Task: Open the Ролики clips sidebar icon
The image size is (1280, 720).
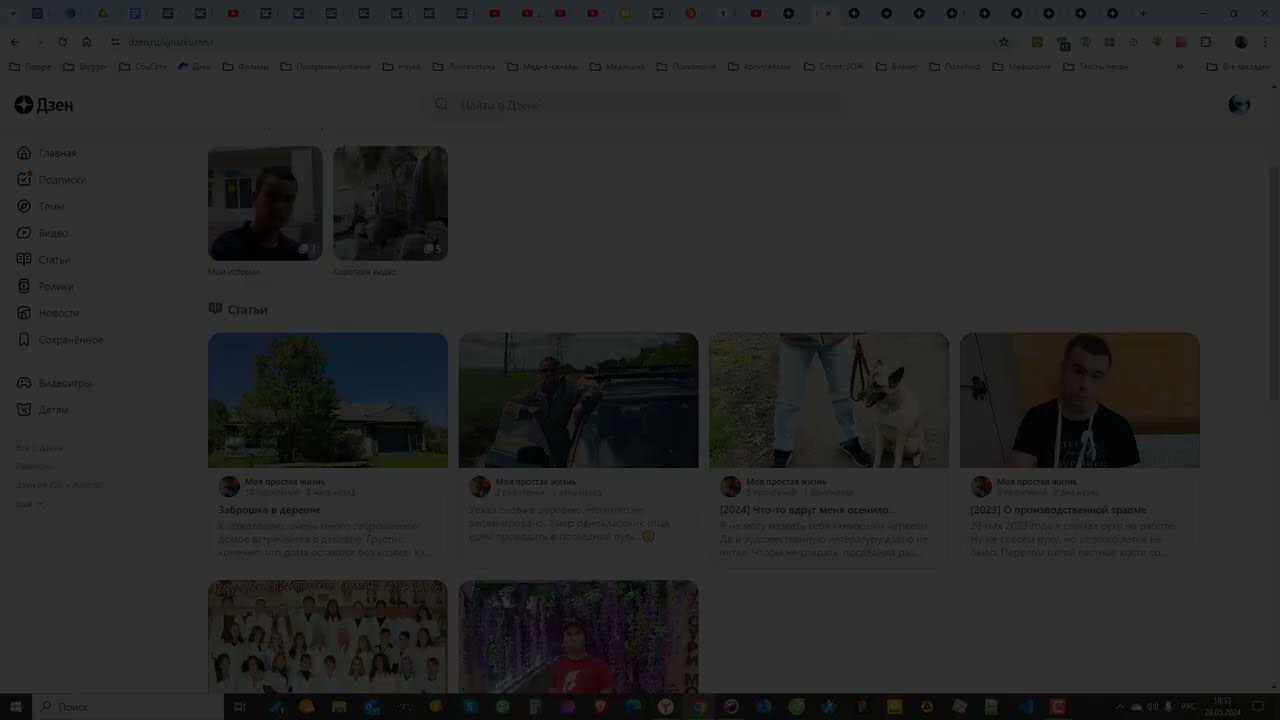Action: [x=24, y=286]
